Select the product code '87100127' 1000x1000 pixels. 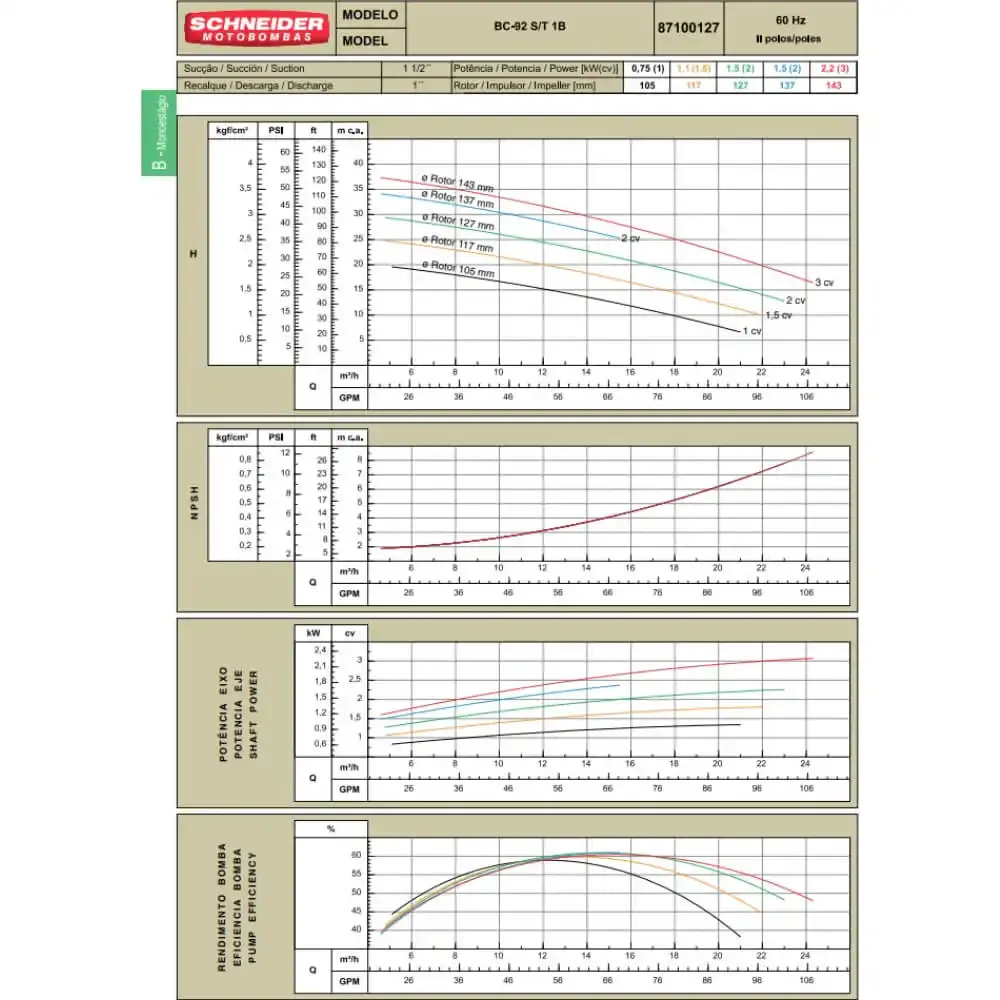pyautogui.click(x=688, y=27)
